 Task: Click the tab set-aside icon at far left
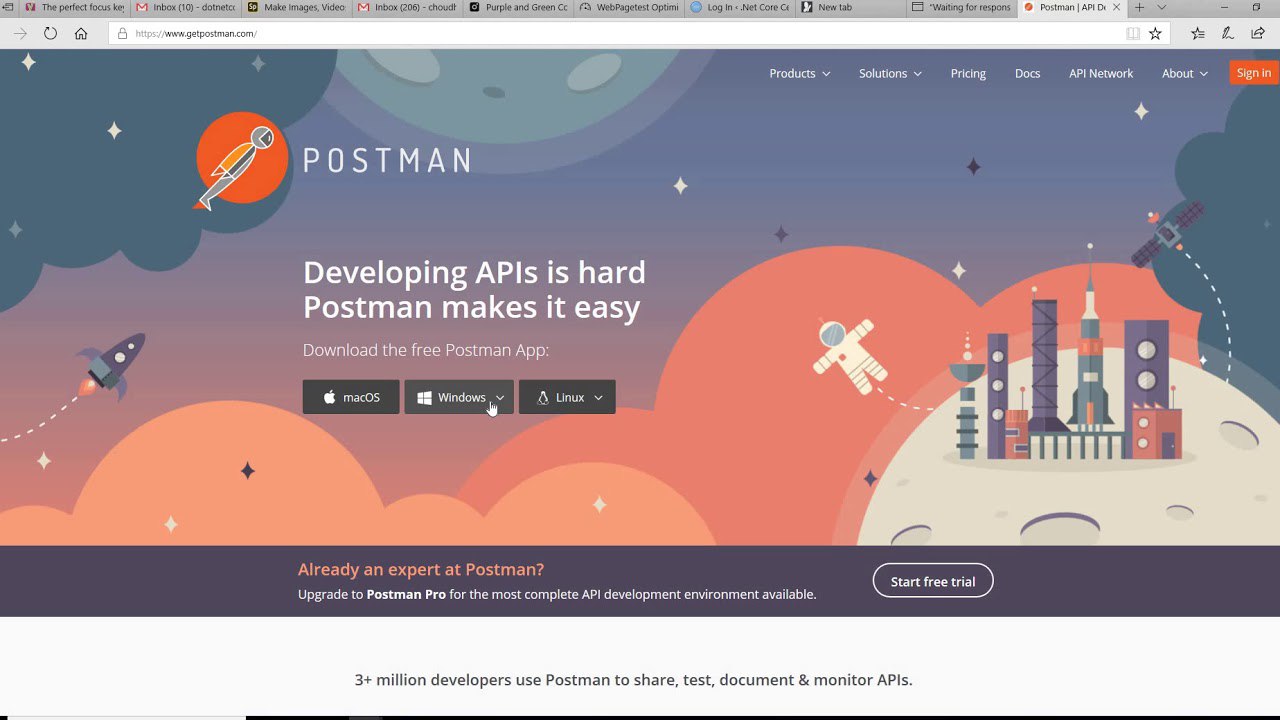tap(7, 7)
